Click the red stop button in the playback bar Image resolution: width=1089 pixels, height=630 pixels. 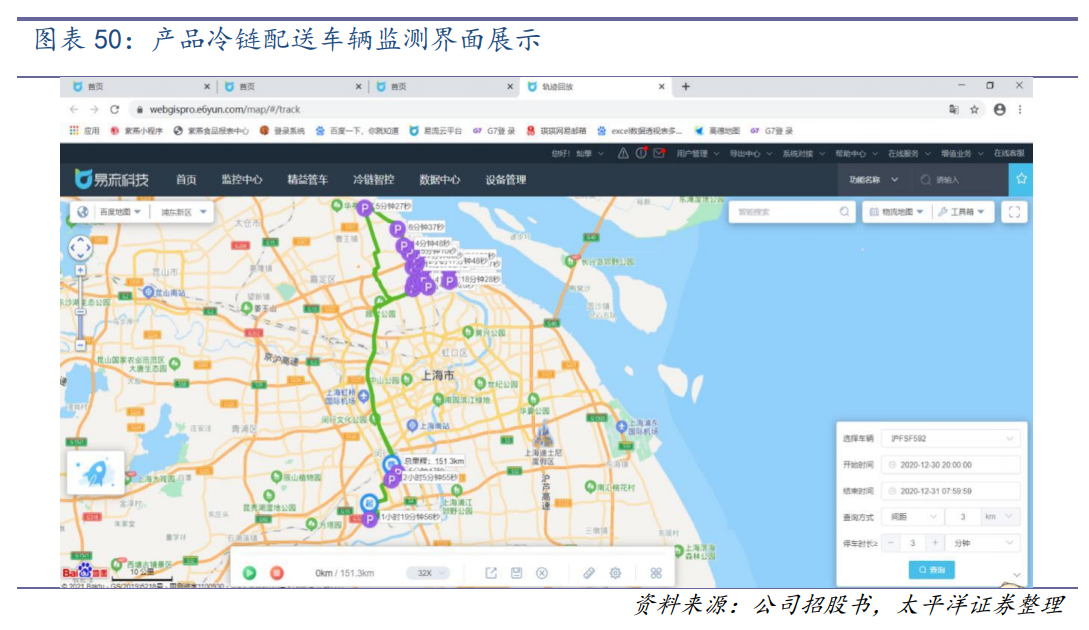tap(276, 573)
